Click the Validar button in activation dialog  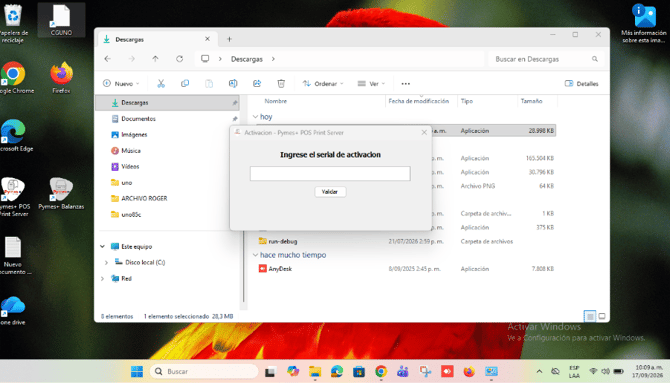[x=330, y=192]
